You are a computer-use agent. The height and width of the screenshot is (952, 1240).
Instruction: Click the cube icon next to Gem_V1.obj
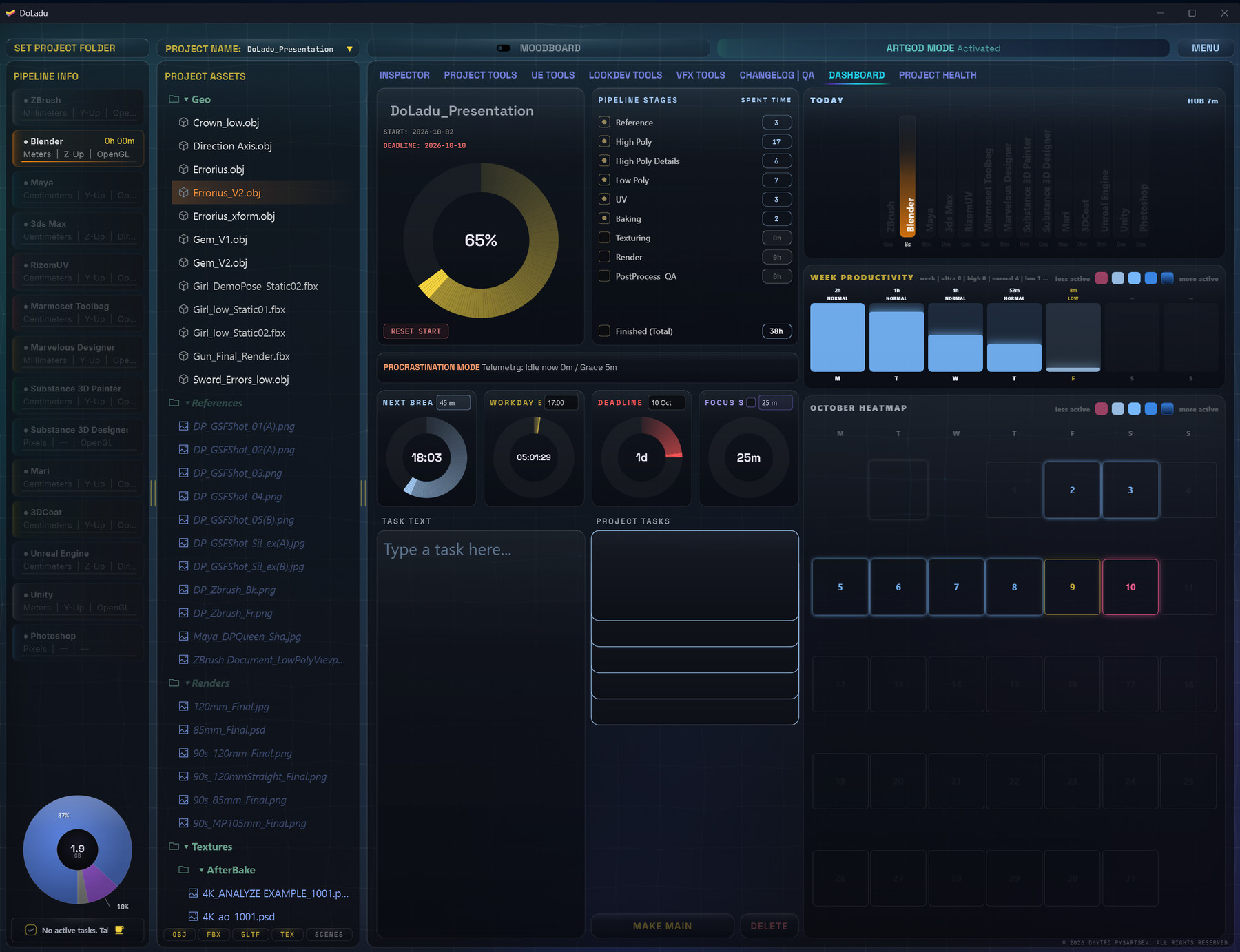183,240
